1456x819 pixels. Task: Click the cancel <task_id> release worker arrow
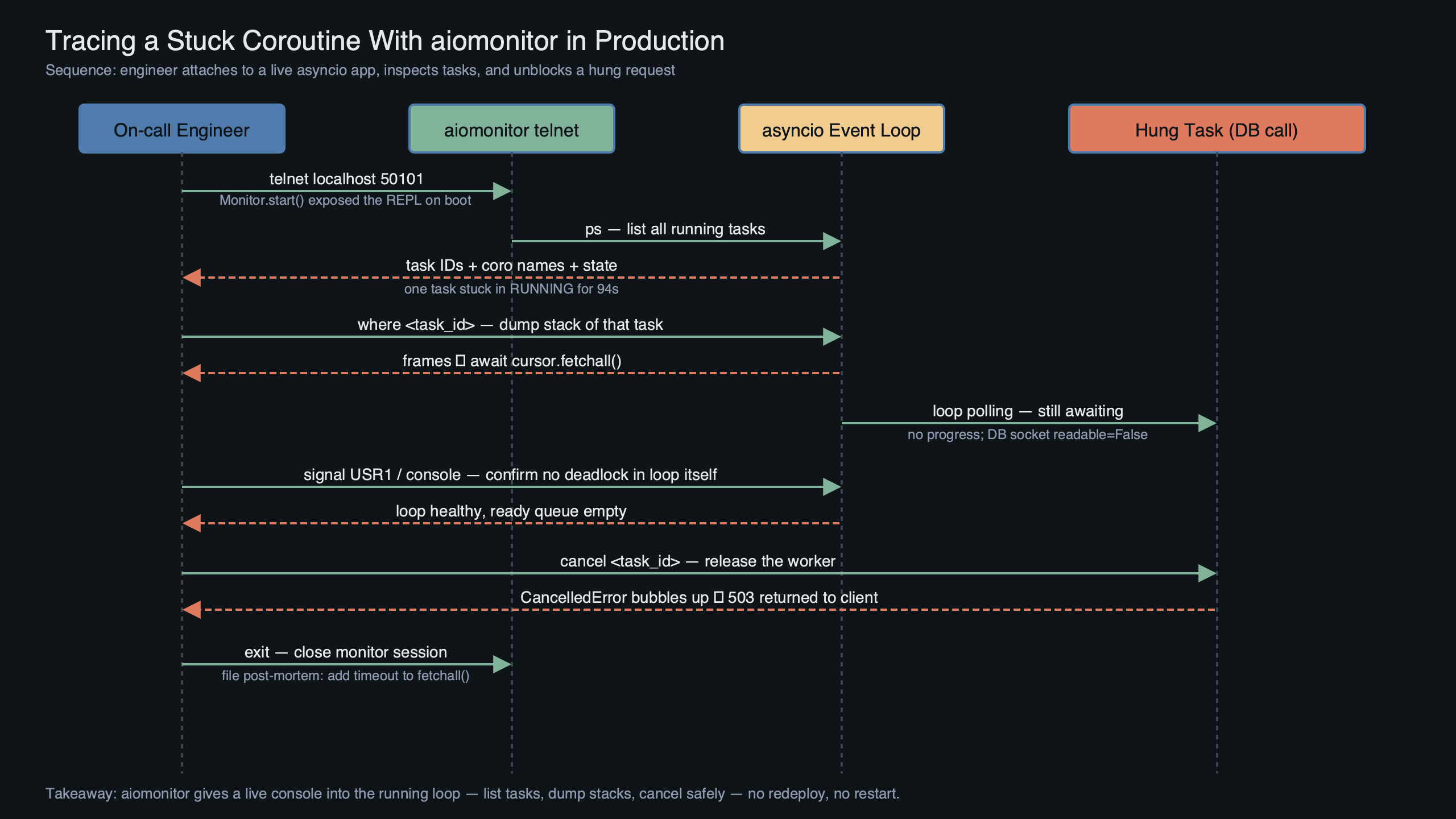698,573
